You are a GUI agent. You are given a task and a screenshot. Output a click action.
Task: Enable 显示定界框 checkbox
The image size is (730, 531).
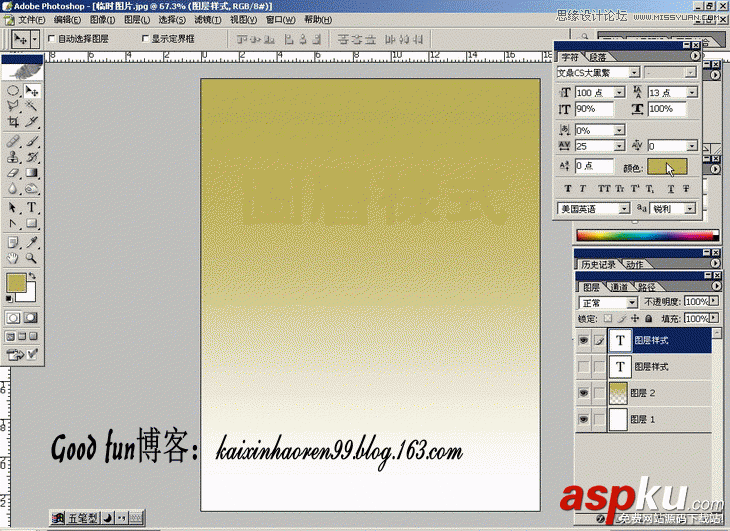[145, 39]
